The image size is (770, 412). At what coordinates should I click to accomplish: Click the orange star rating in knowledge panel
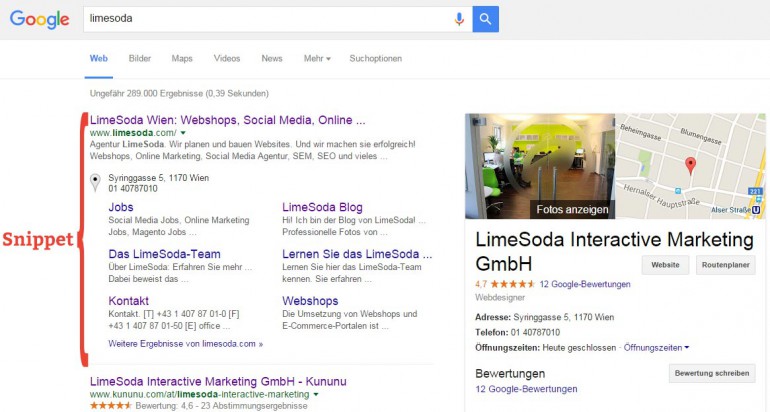pyautogui.click(x=511, y=285)
